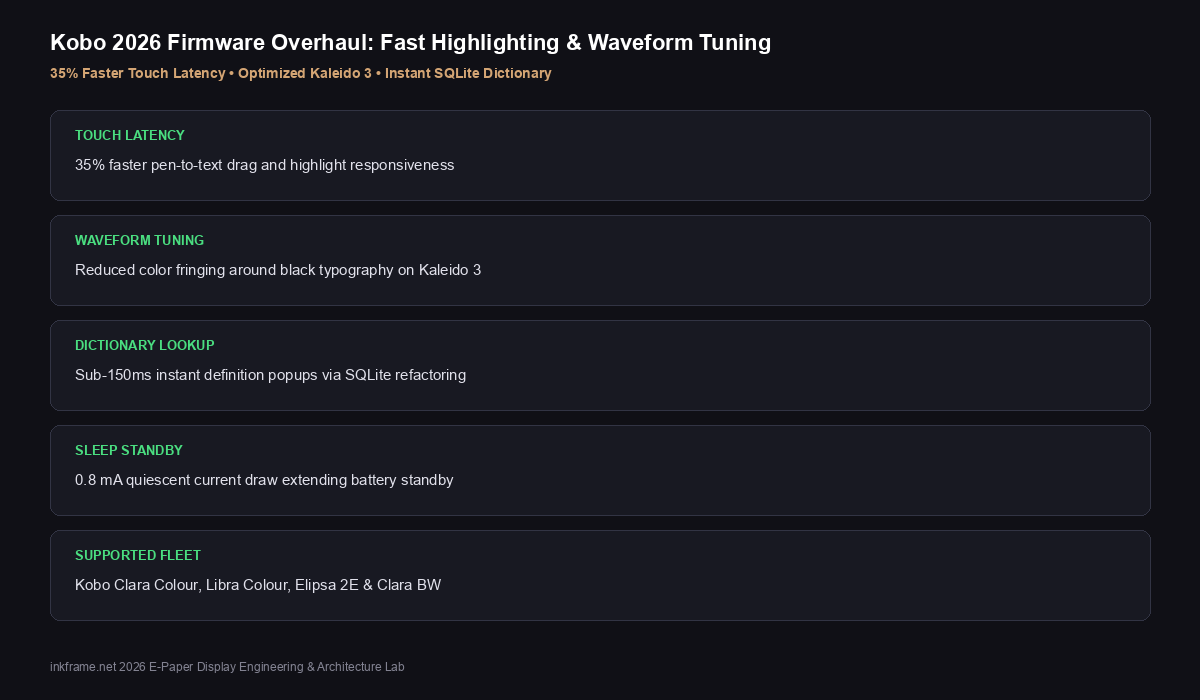Viewport: 1200px width, 700px height.
Task: Select the SUPPORTED FLEET card heading
Action: point(138,555)
